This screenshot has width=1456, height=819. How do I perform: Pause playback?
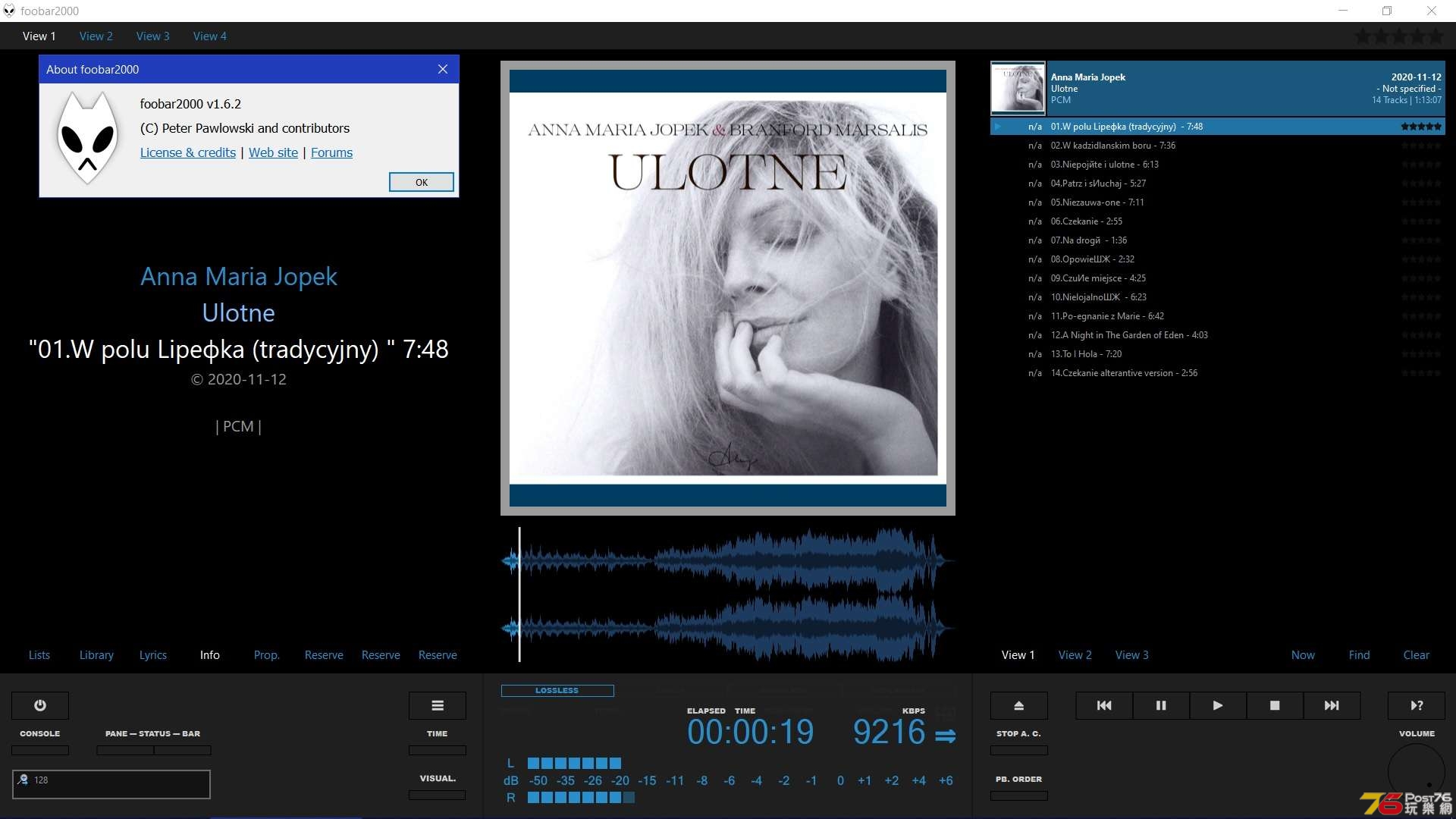[1161, 705]
